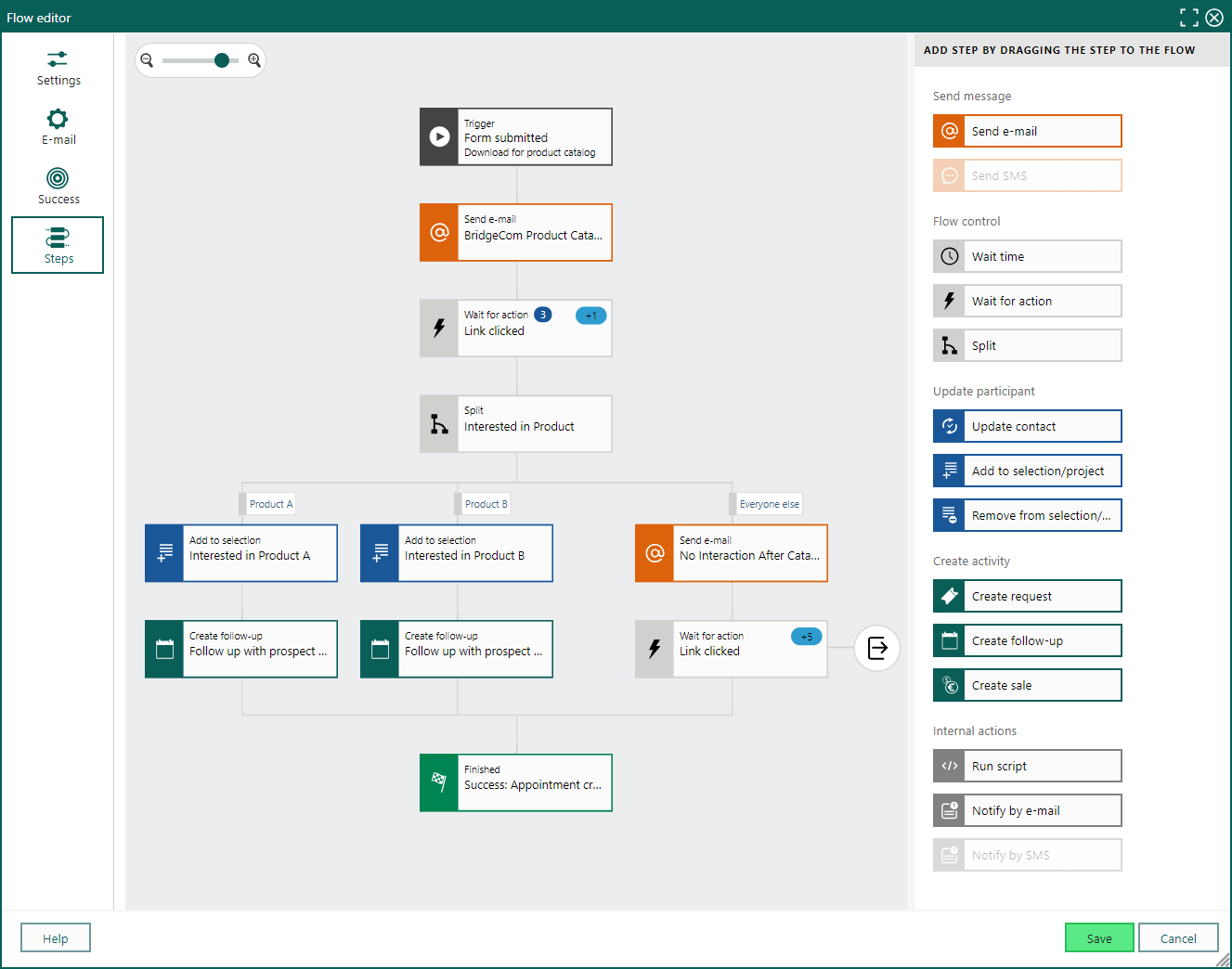Click the Save button
This screenshot has width=1232, height=969.
[x=1099, y=937]
